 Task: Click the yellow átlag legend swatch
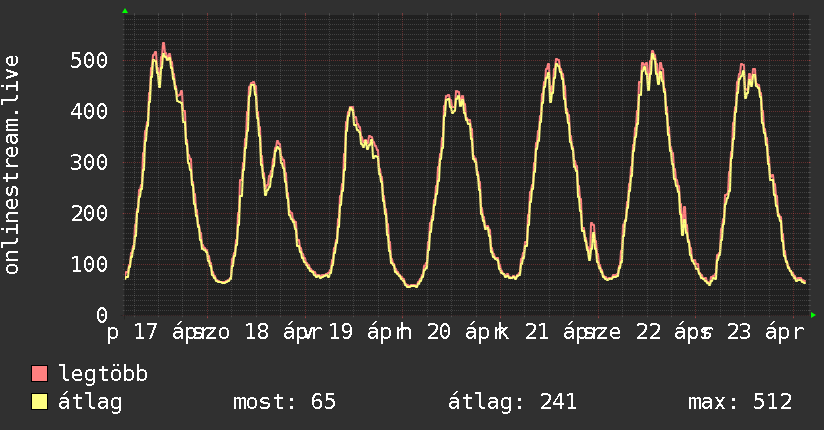pos(40,402)
